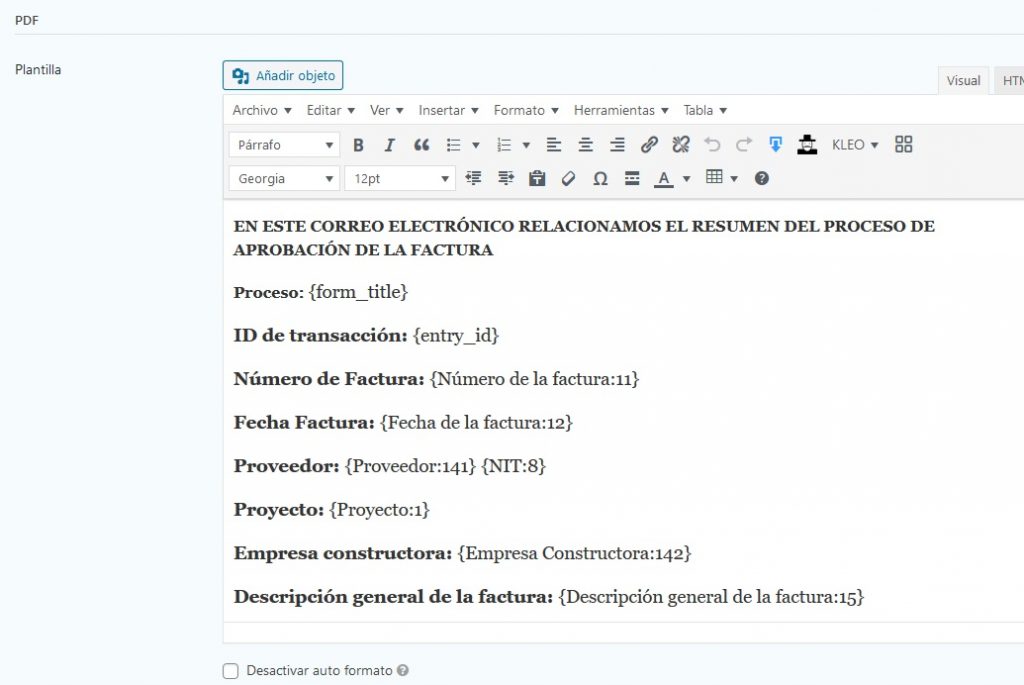Apply italic formatting
Screen dimensions: 1024x685
pos(390,145)
